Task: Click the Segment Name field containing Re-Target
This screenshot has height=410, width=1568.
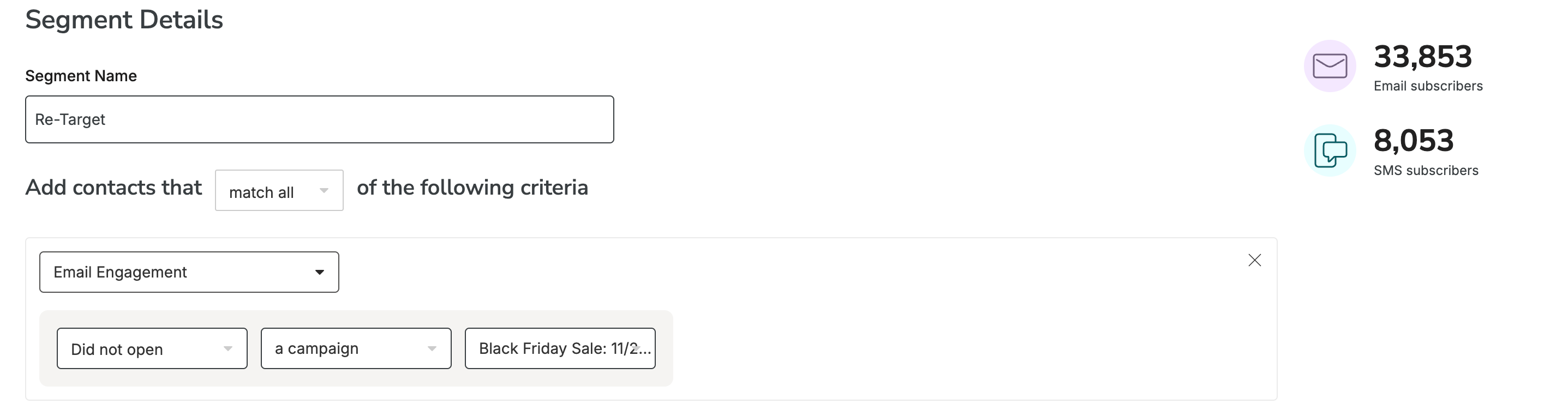Action: (x=320, y=119)
